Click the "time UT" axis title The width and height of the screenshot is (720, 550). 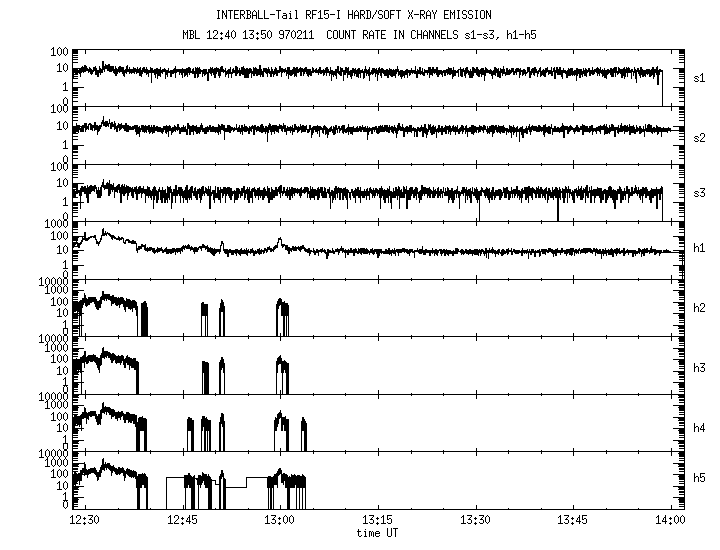pos(377,532)
